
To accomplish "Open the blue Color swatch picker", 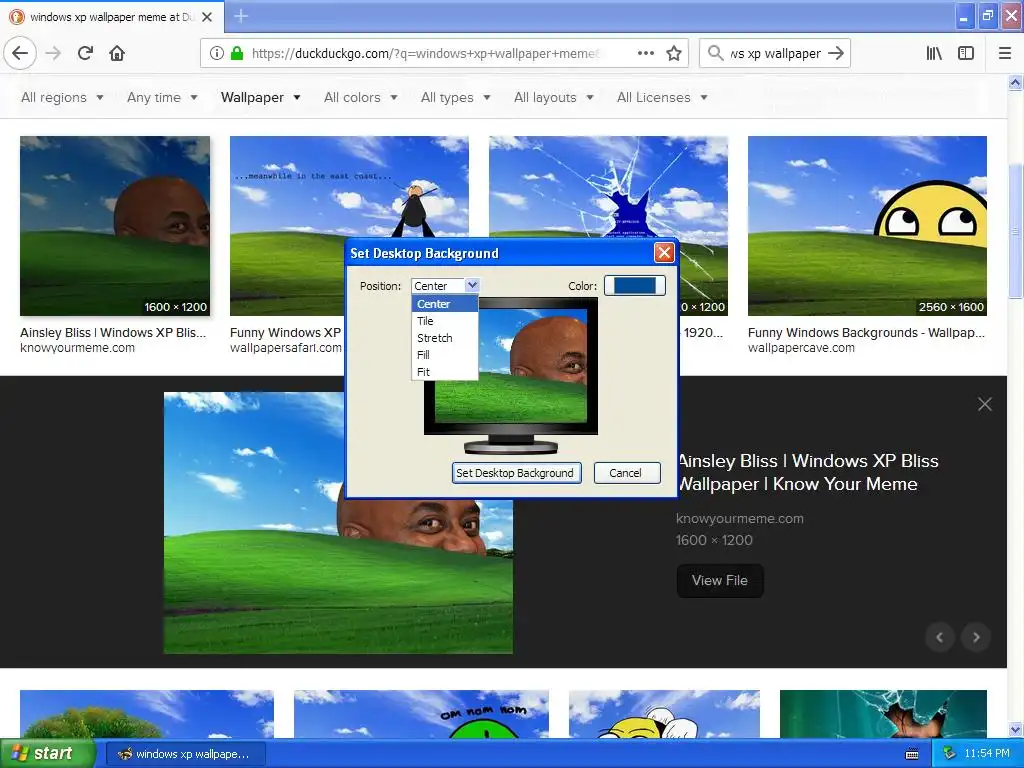I will (x=634, y=285).
